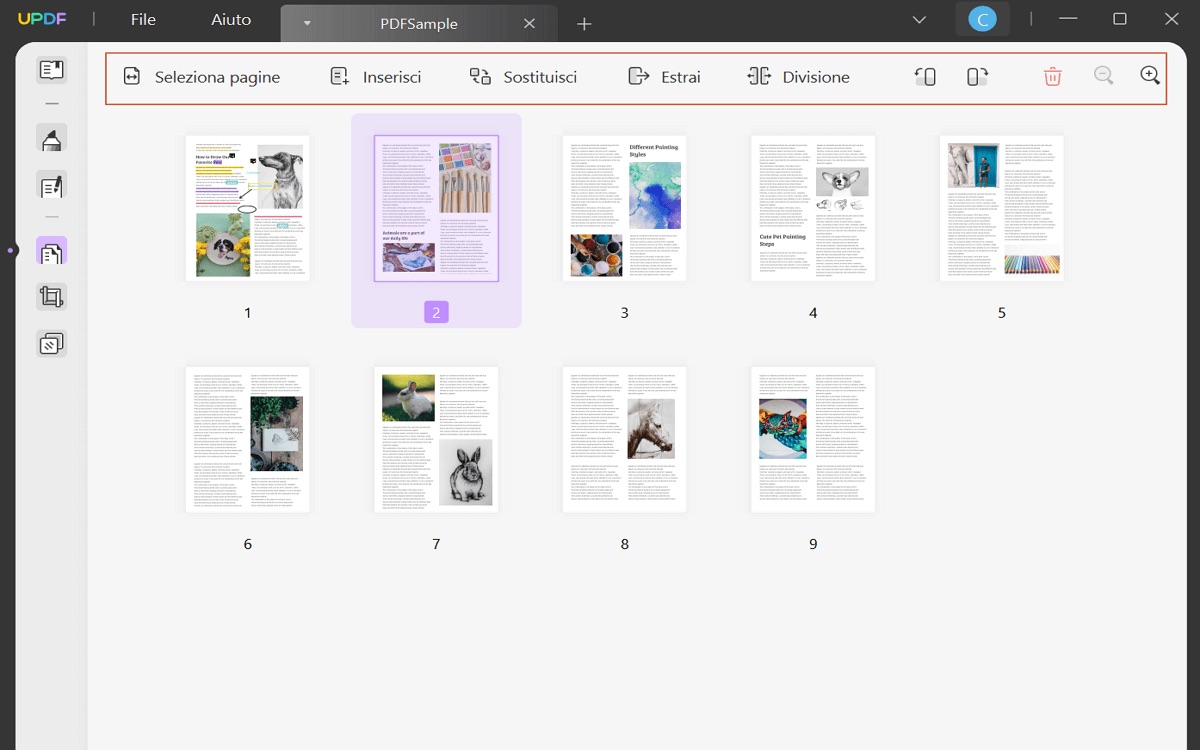Click the Inserisci button label
The height and width of the screenshot is (750, 1200).
tap(392, 77)
